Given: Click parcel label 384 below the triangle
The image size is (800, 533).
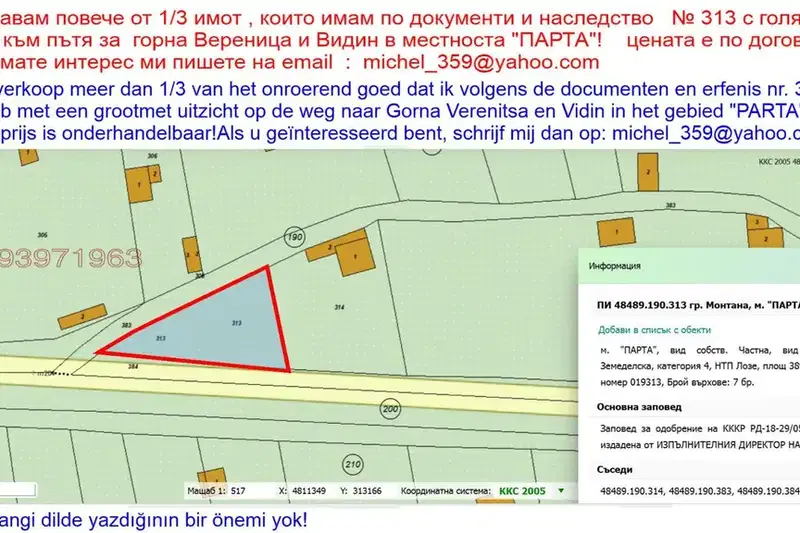Looking at the screenshot, I should 133,366.
